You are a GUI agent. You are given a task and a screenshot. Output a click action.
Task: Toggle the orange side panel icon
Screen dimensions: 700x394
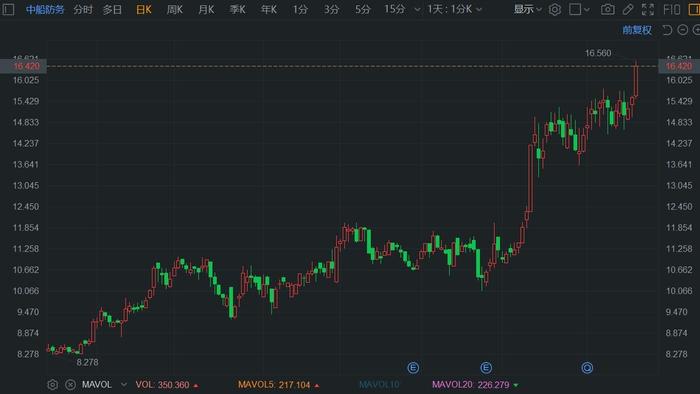tap(694, 9)
